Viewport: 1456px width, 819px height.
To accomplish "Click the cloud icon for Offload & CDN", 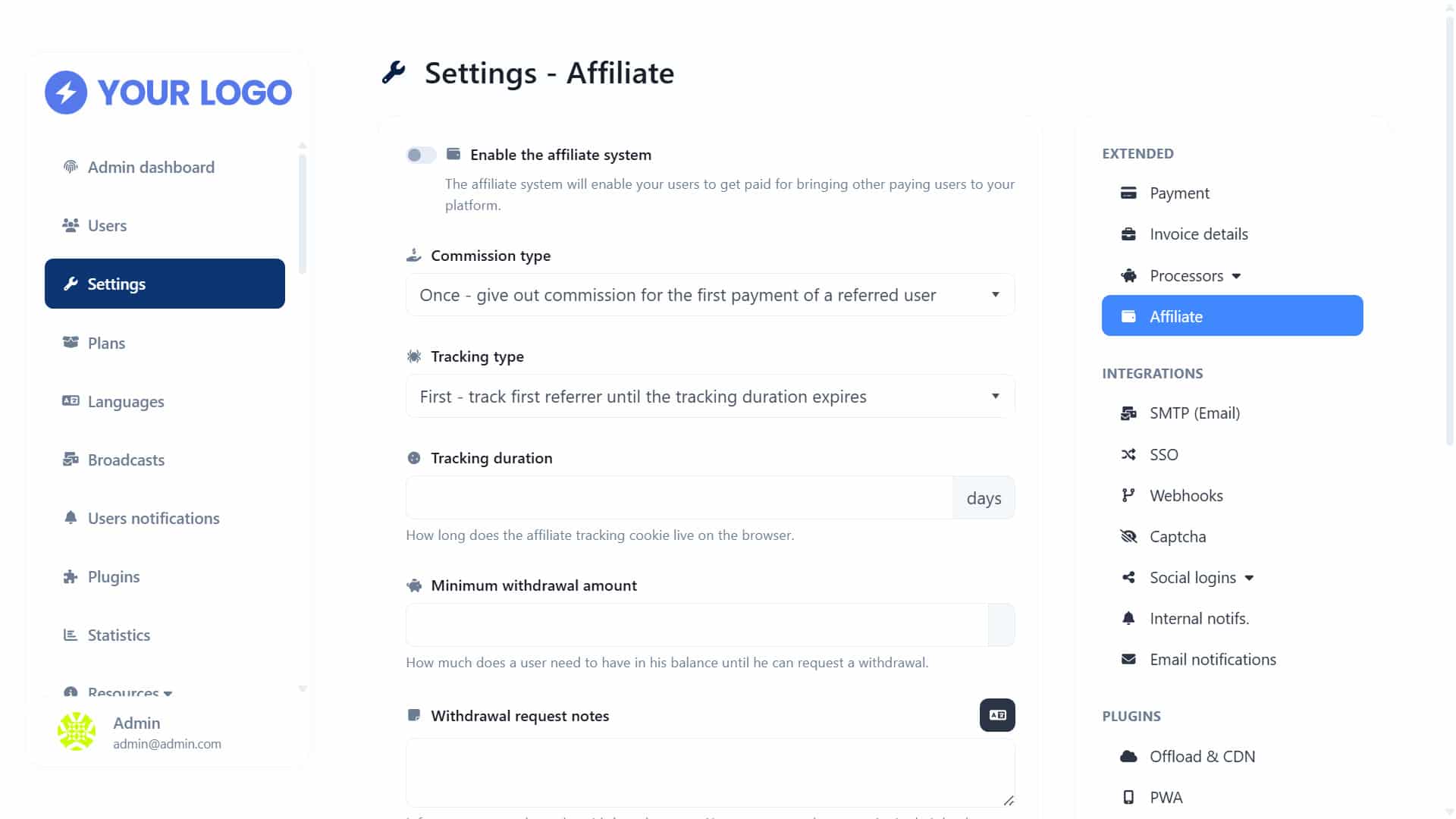I will coord(1128,756).
